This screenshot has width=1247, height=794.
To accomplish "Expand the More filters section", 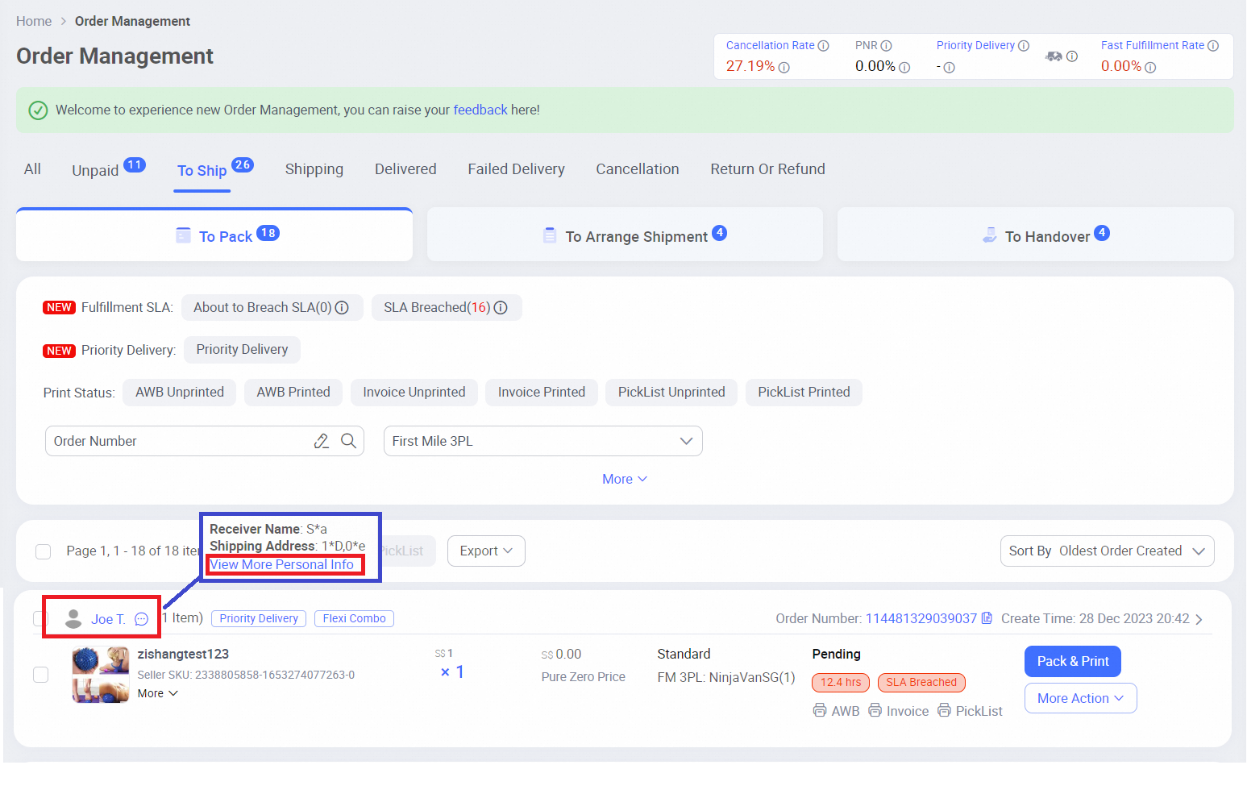I will coord(624,479).
